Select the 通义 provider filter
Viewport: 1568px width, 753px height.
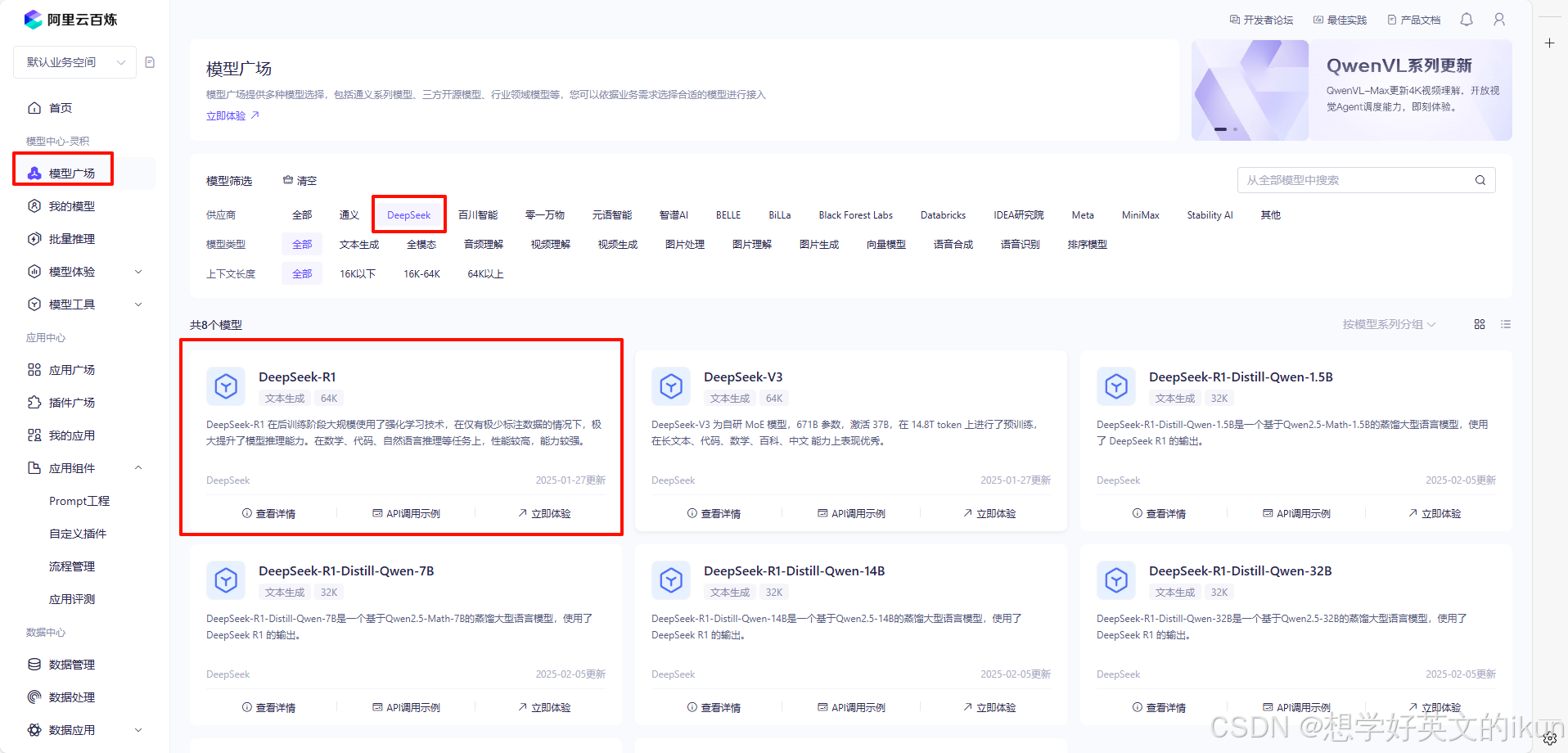pyautogui.click(x=349, y=215)
